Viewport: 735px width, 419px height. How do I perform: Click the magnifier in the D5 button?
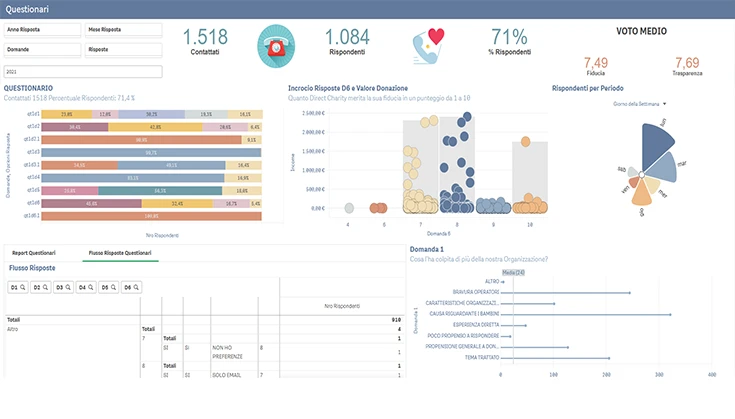tap(113, 287)
